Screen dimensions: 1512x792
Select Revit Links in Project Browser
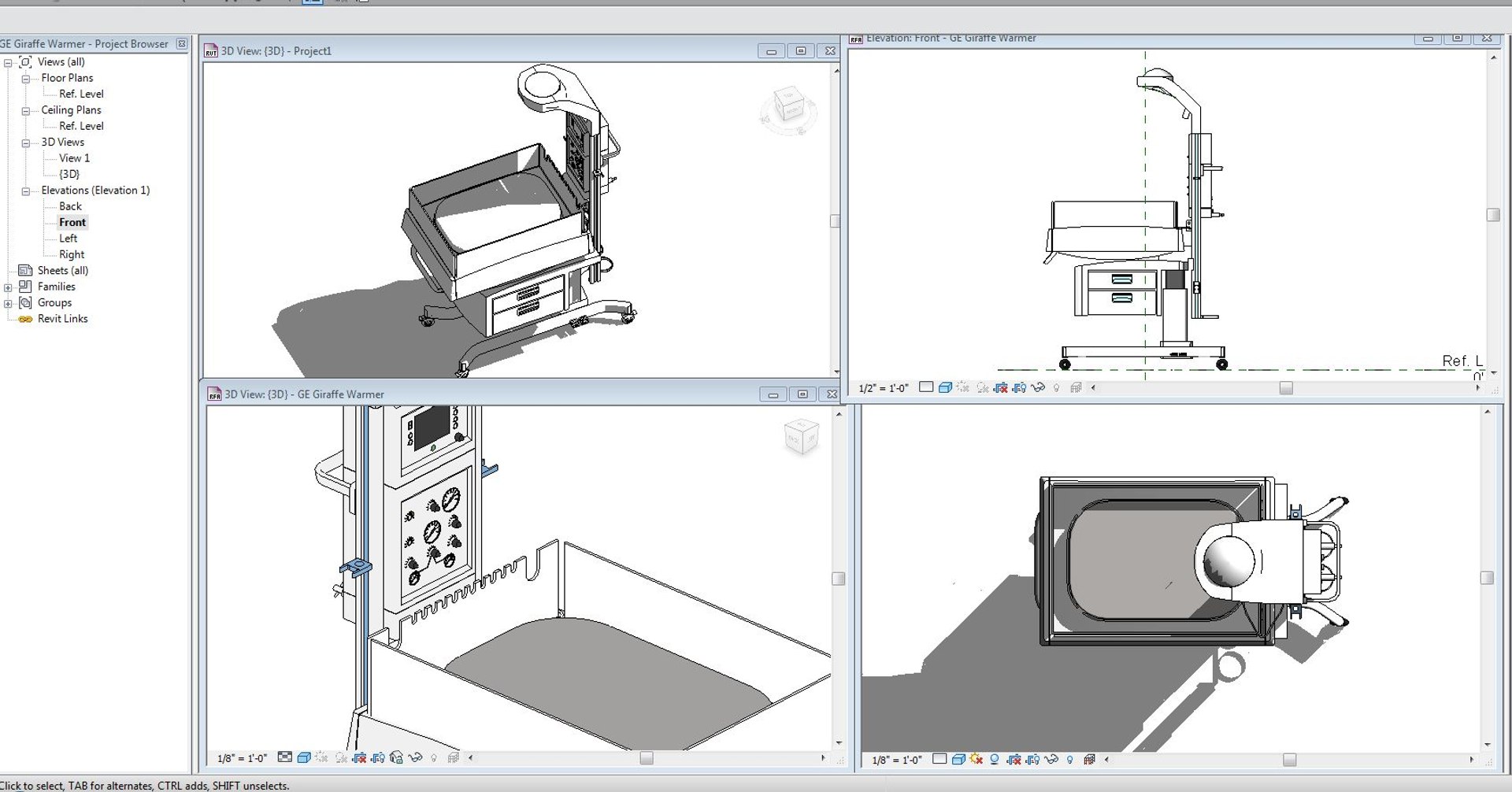coord(62,319)
